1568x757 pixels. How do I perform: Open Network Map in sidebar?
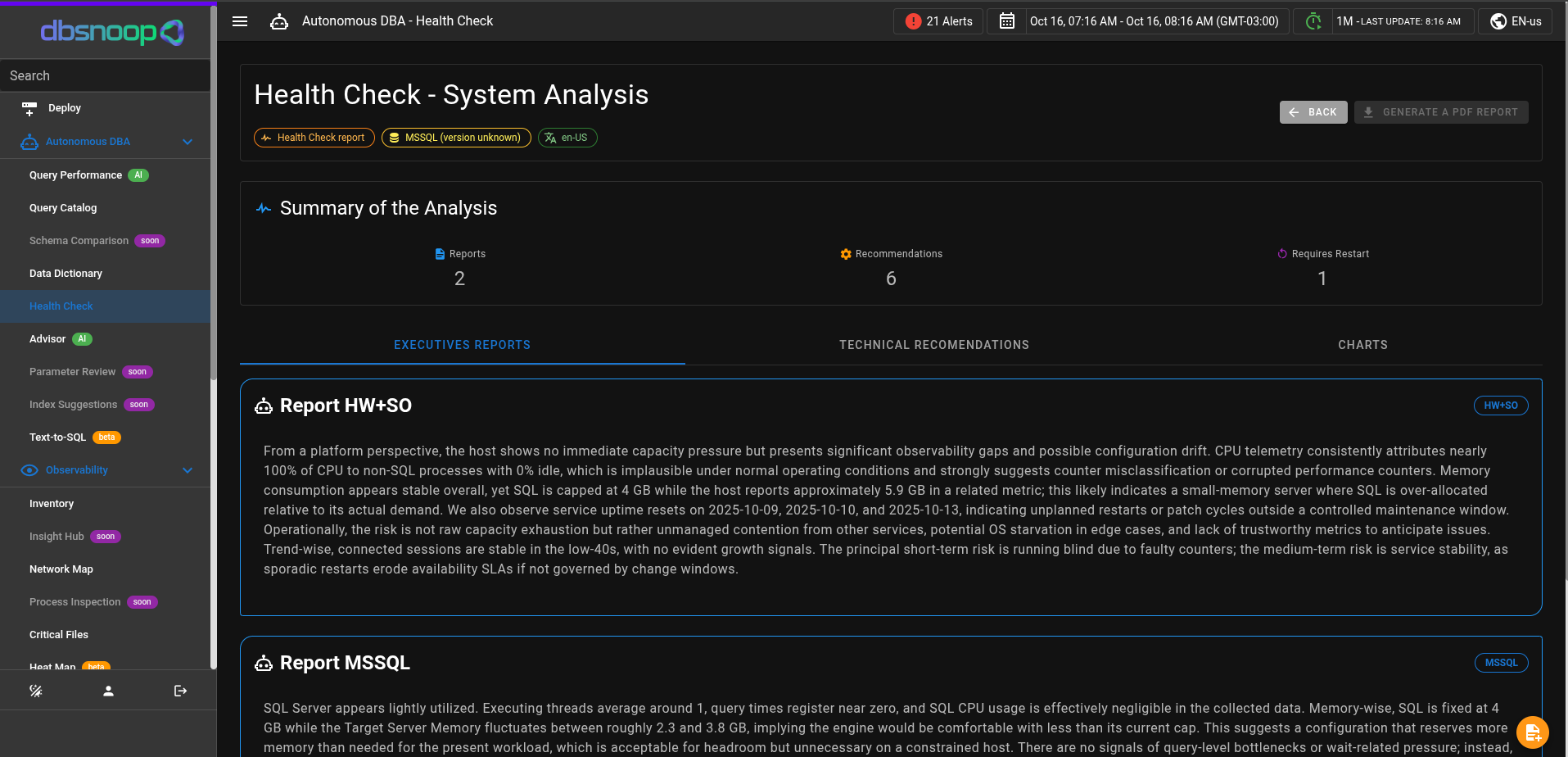click(61, 569)
